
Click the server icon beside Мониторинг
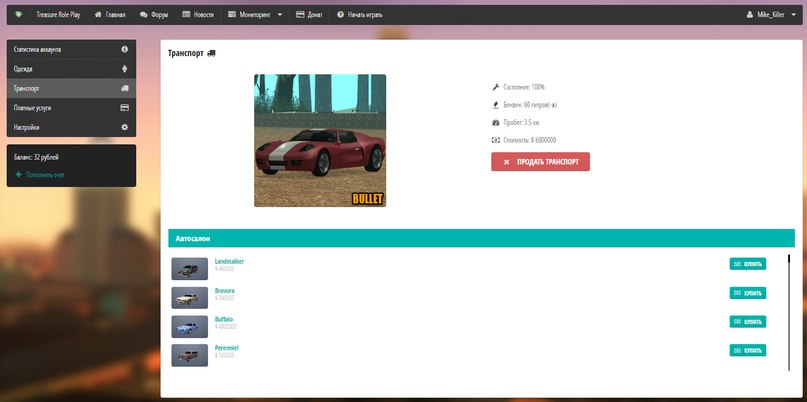232,15
